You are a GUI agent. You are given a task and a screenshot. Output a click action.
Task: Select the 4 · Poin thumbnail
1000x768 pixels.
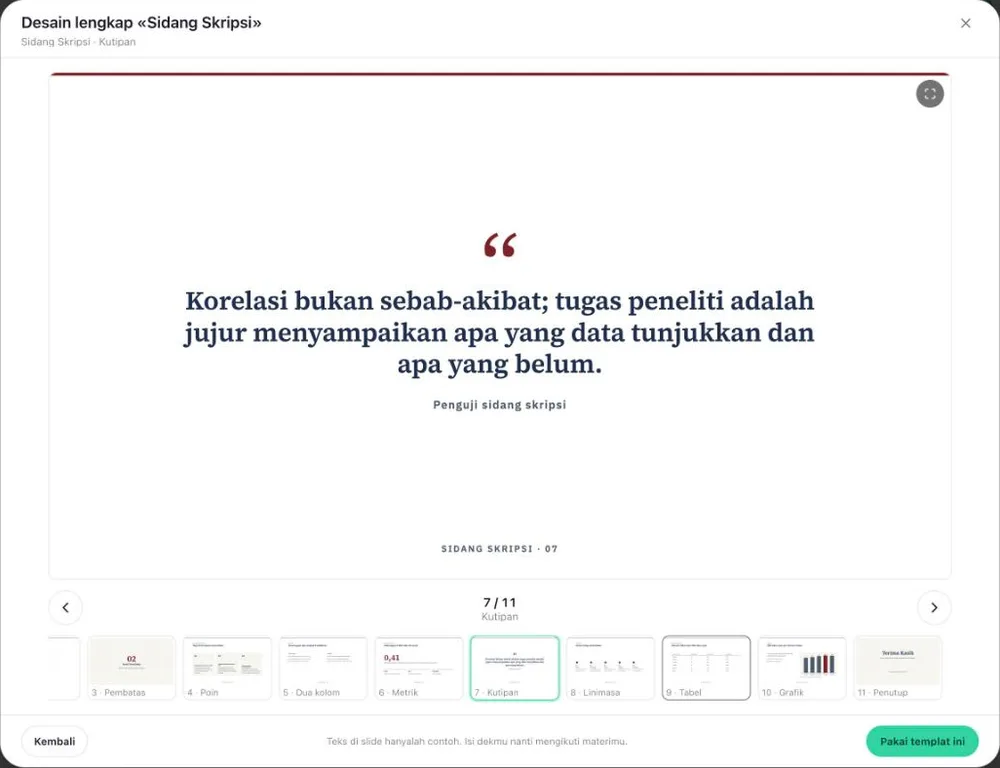(227, 668)
